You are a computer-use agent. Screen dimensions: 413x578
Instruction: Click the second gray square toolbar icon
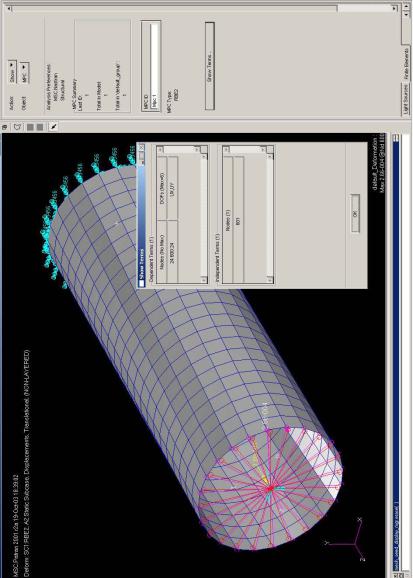(x=40, y=127)
